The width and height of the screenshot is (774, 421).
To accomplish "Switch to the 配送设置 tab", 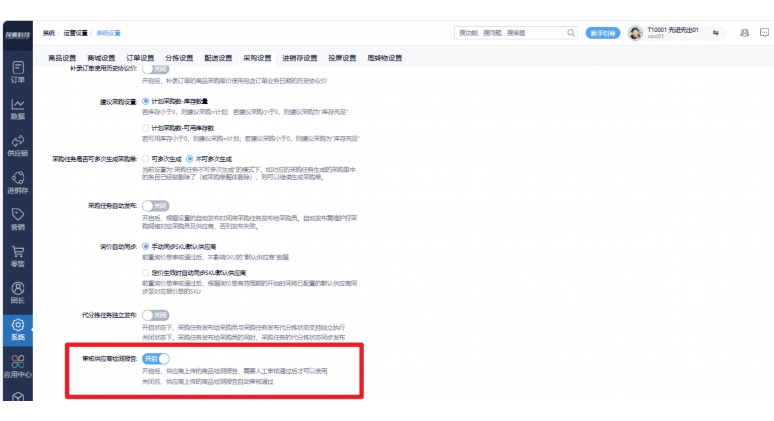I will (x=218, y=58).
